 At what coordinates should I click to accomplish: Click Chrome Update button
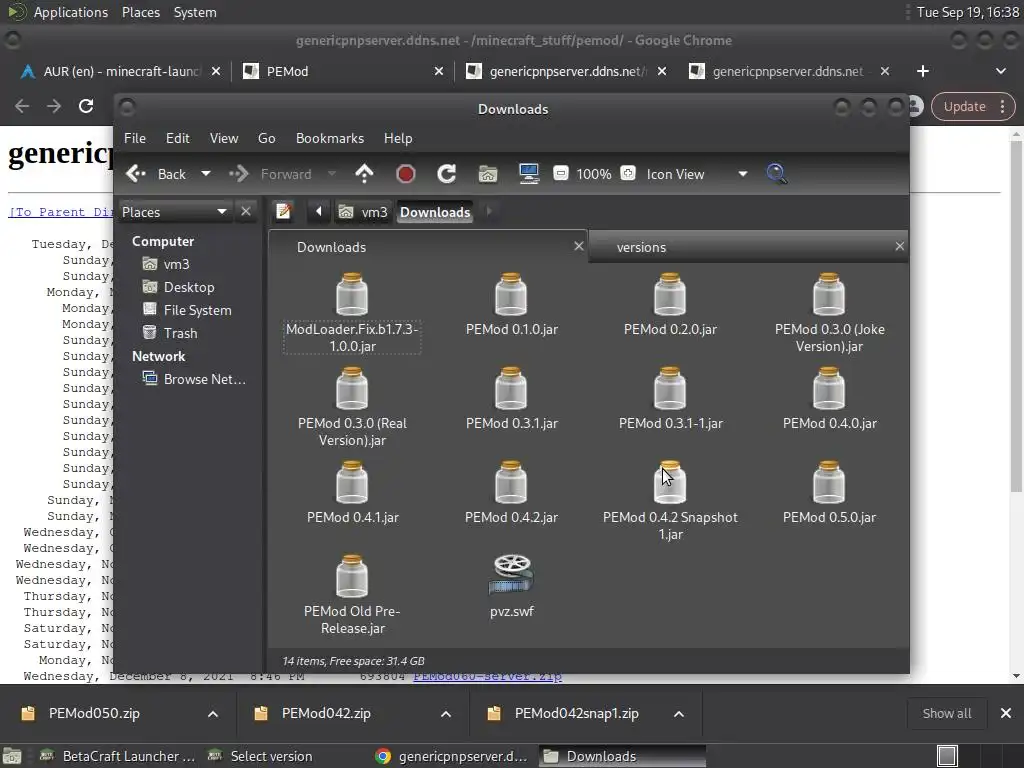972,106
